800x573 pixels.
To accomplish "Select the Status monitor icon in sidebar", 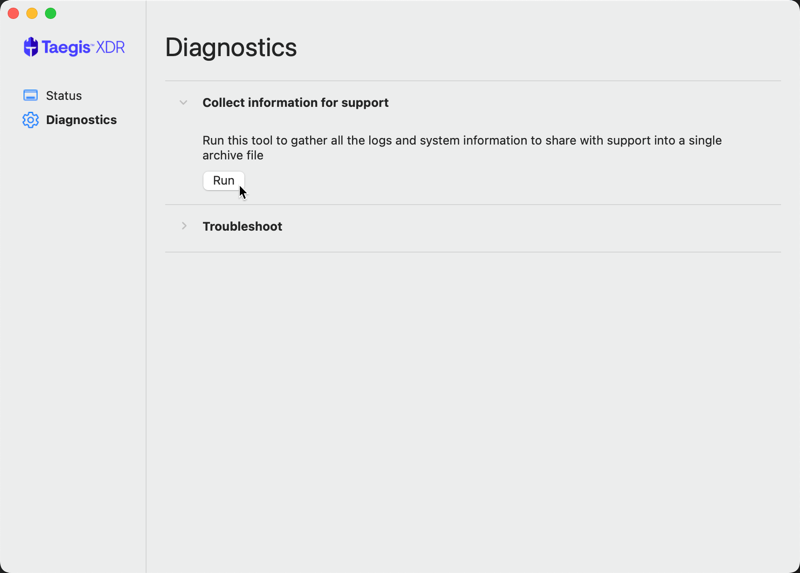I will [x=31, y=95].
